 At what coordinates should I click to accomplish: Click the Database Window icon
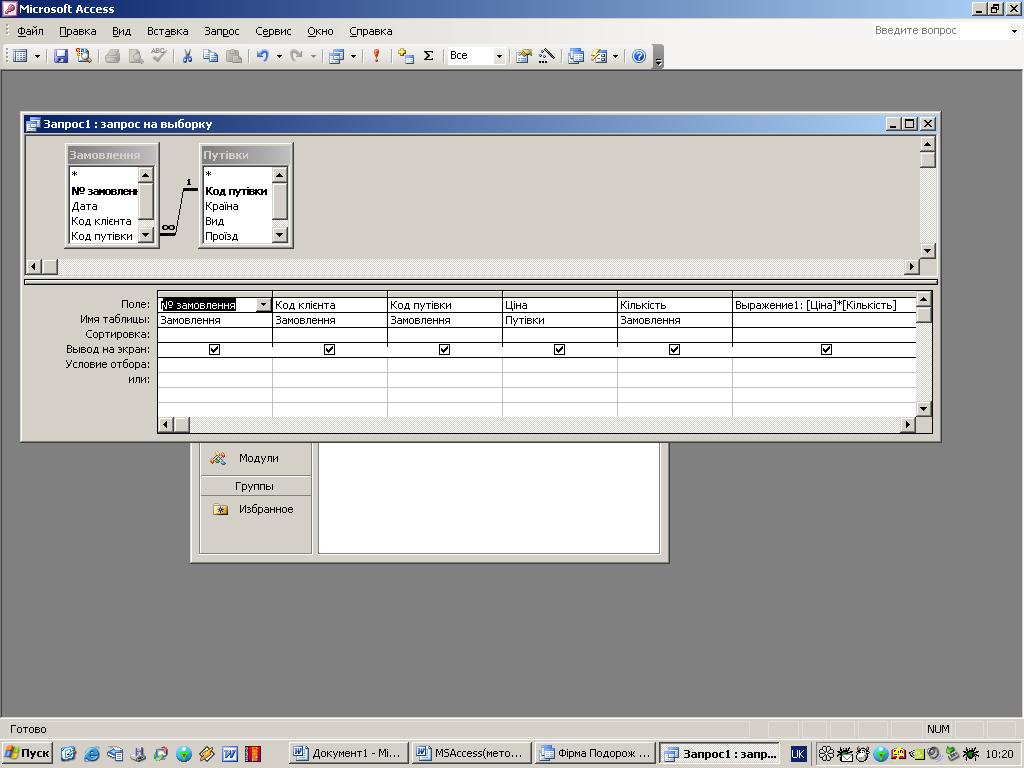coord(576,56)
